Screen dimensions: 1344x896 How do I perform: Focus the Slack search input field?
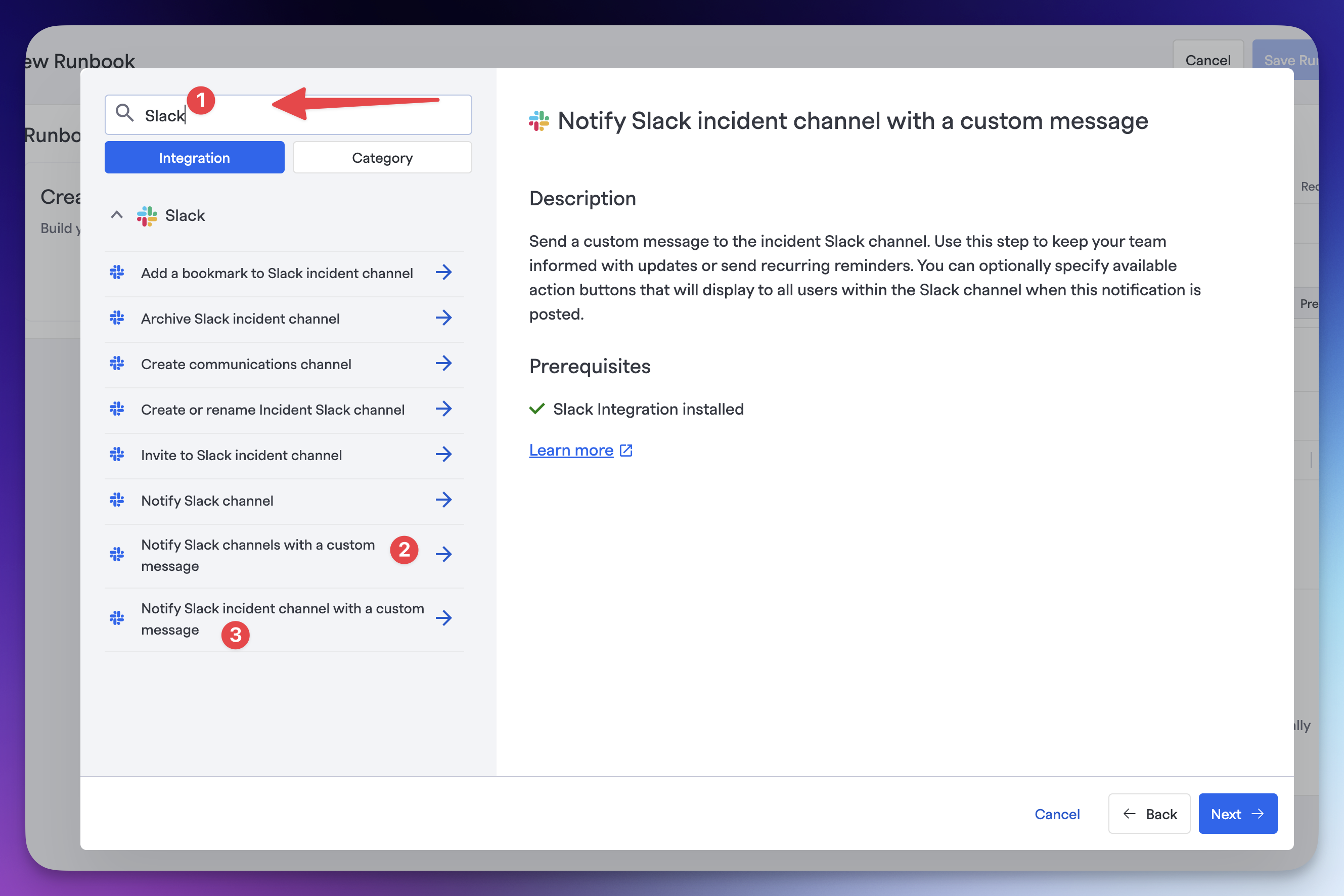[x=288, y=115]
